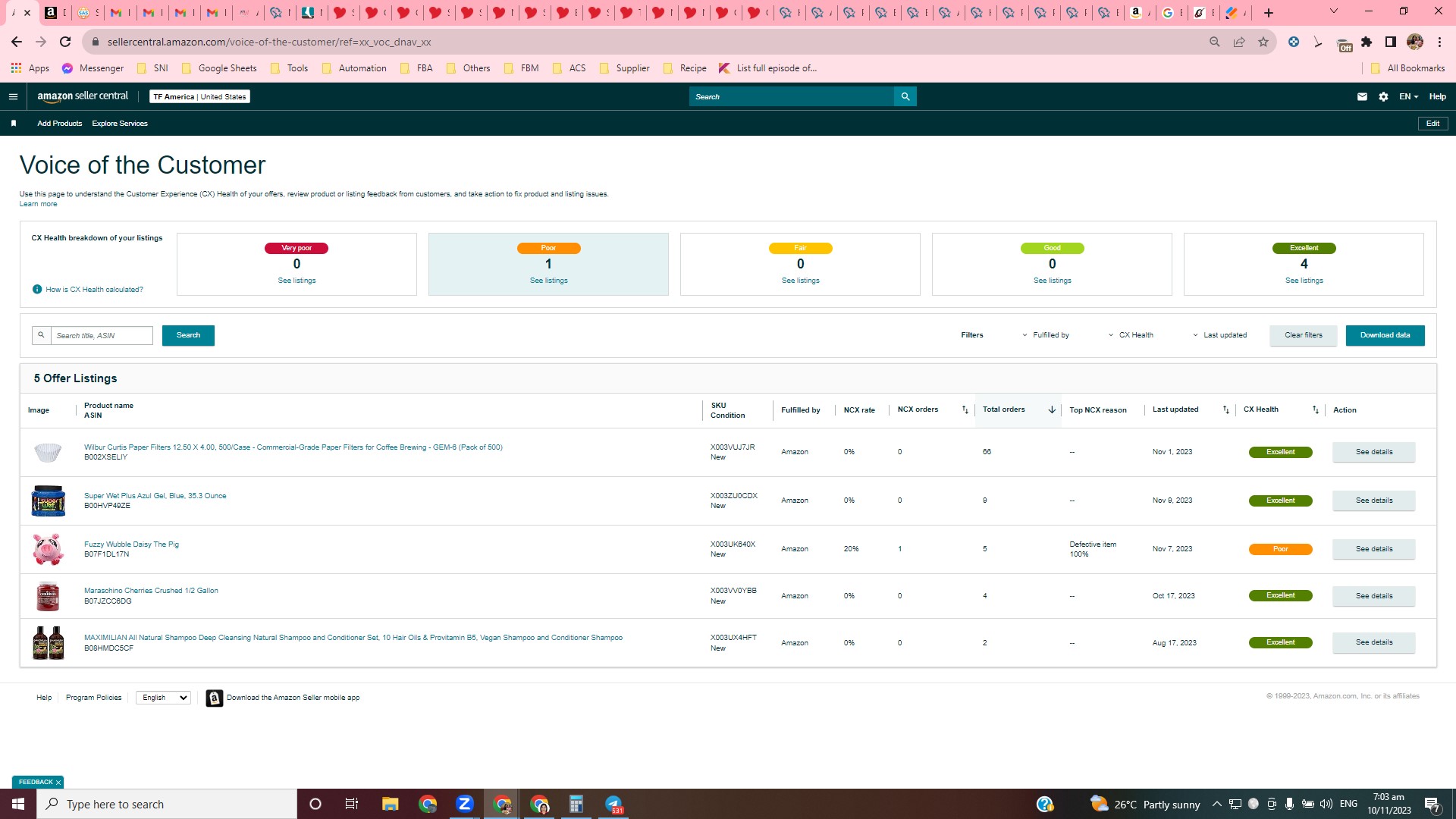
Task: Go back to the previous browser page
Action: [x=17, y=42]
